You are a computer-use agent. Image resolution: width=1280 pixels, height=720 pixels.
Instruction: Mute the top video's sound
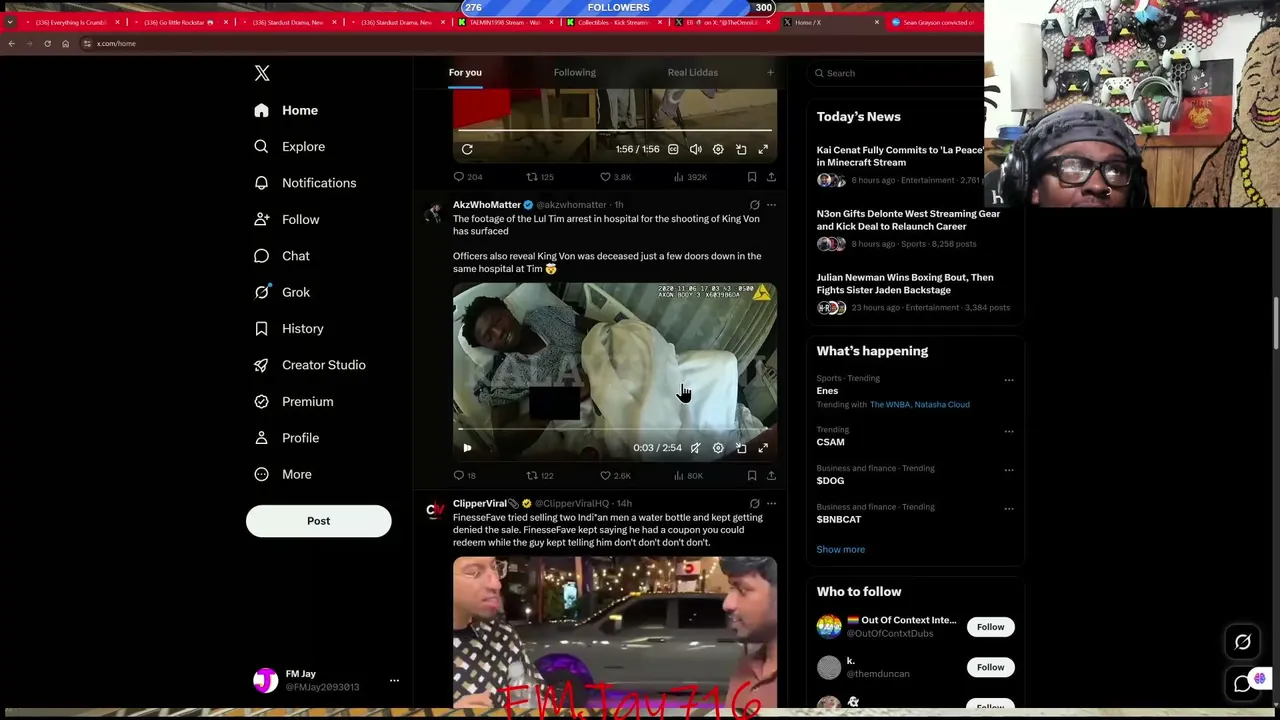click(x=696, y=149)
